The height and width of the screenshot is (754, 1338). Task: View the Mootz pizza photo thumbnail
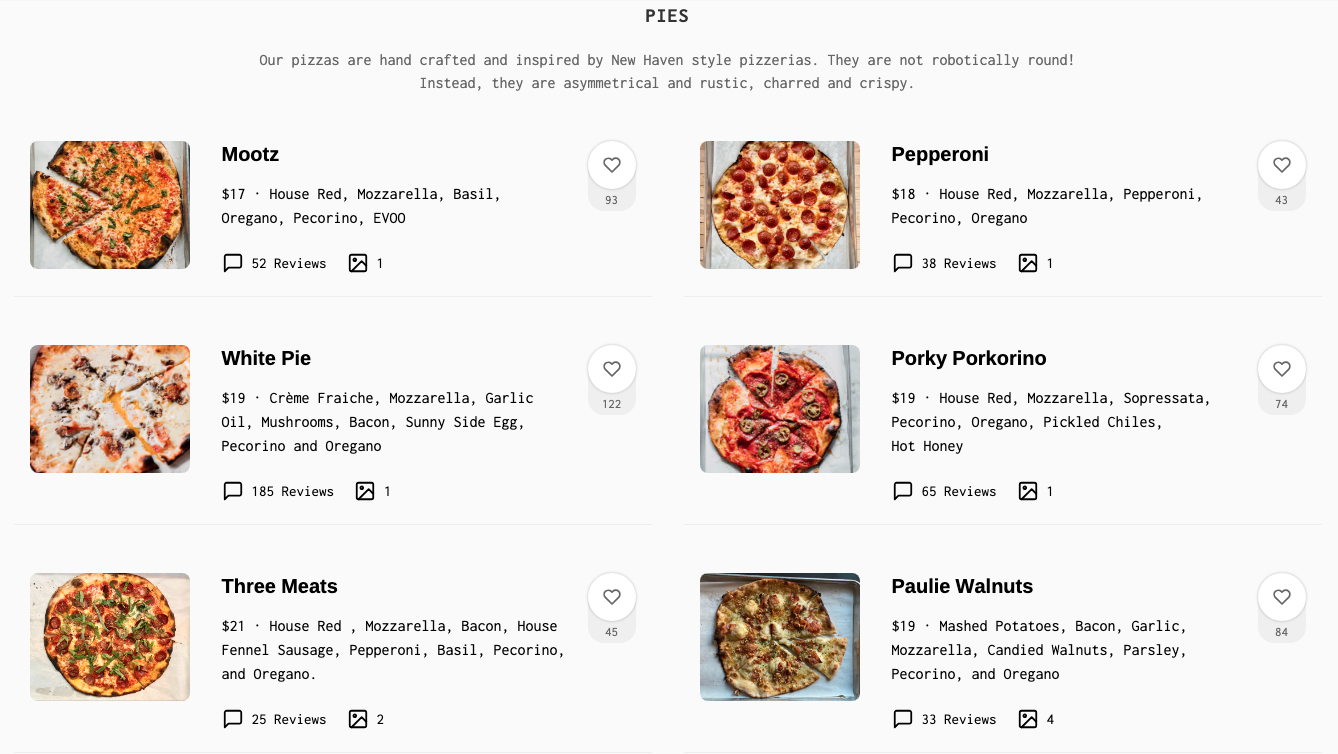coord(110,205)
